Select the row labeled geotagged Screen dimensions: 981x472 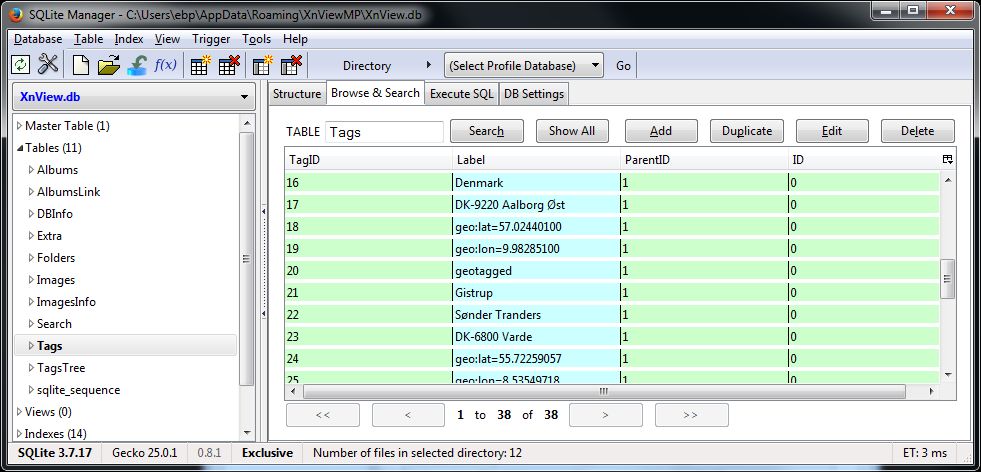click(x=612, y=271)
